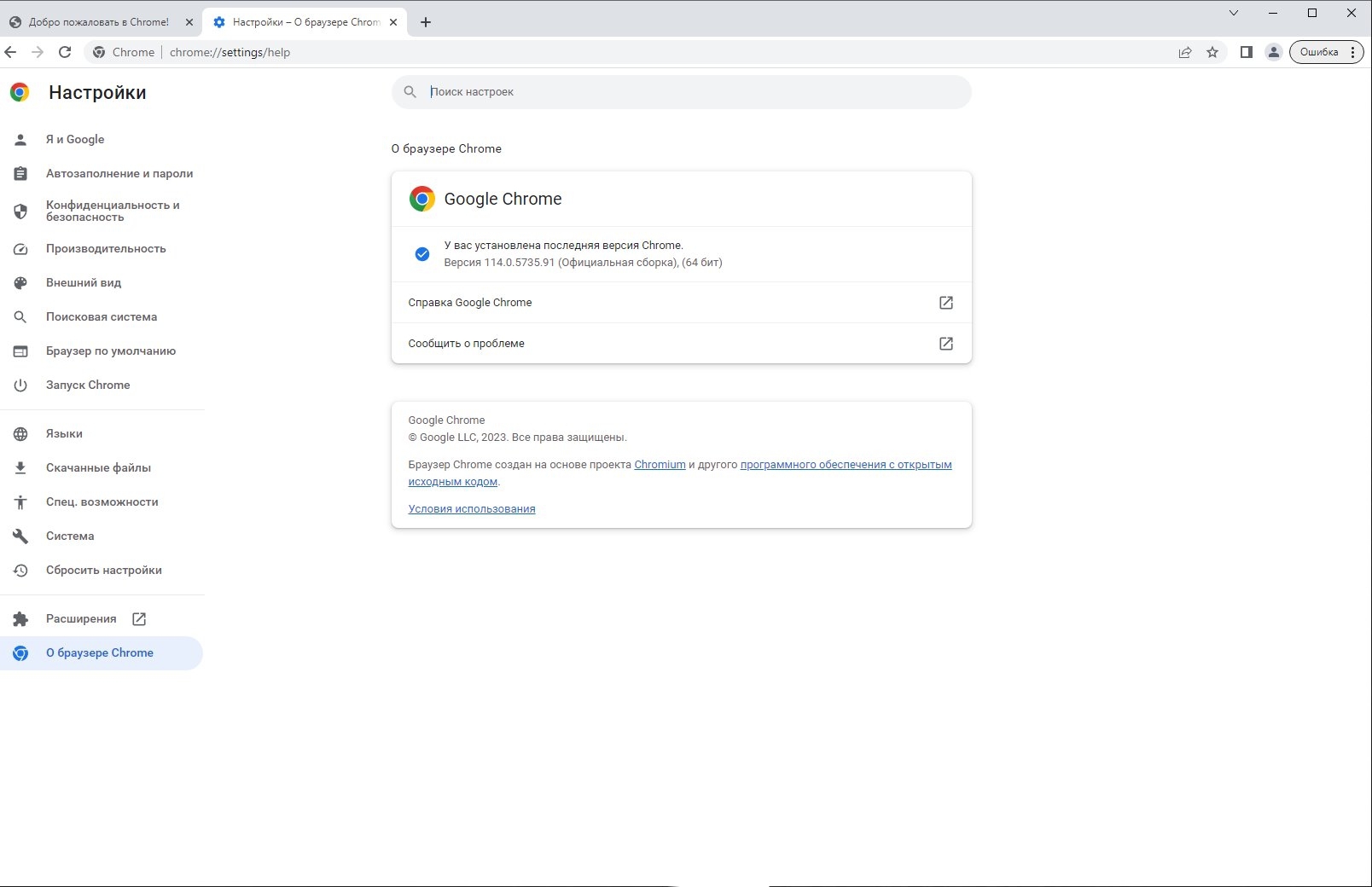Bookmark this page with the star icon
This screenshot has width=1372, height=887.
tap(1212, 52)
